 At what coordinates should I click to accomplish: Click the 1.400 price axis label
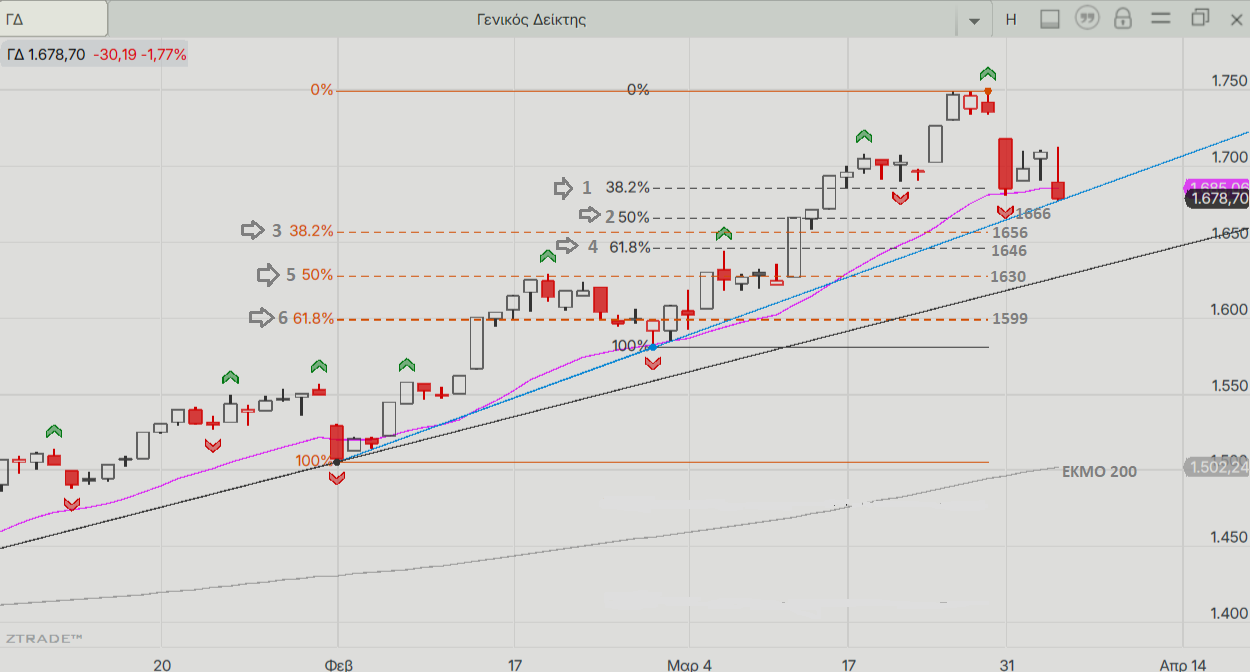point(1228,614)
